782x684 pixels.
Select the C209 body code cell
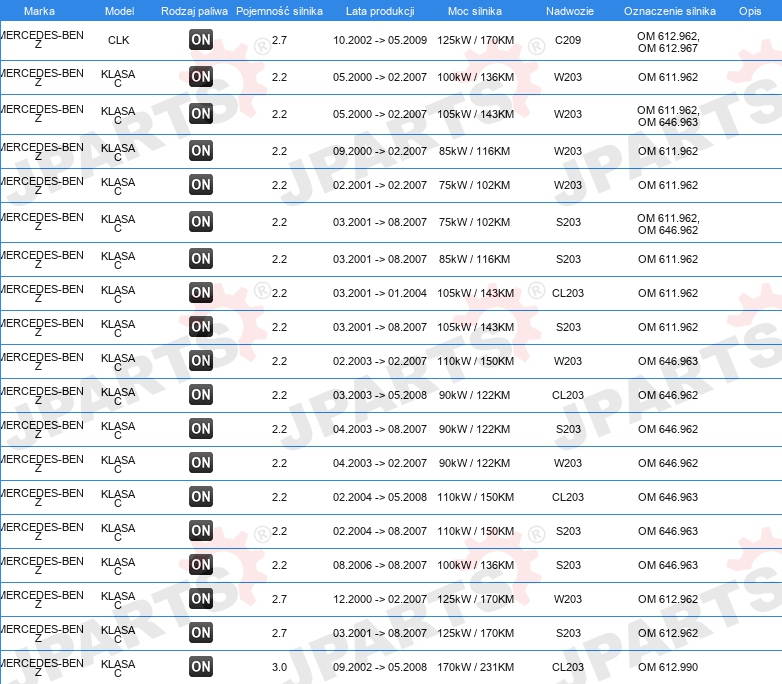click(x=568, y=40)
